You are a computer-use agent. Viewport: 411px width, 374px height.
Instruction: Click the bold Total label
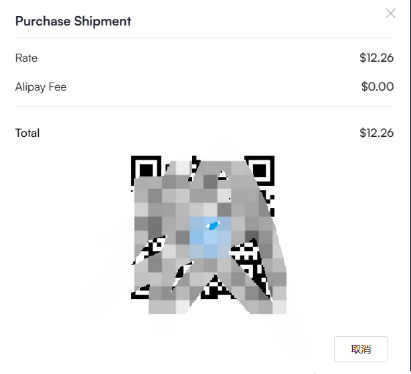(x=27, y=133)
